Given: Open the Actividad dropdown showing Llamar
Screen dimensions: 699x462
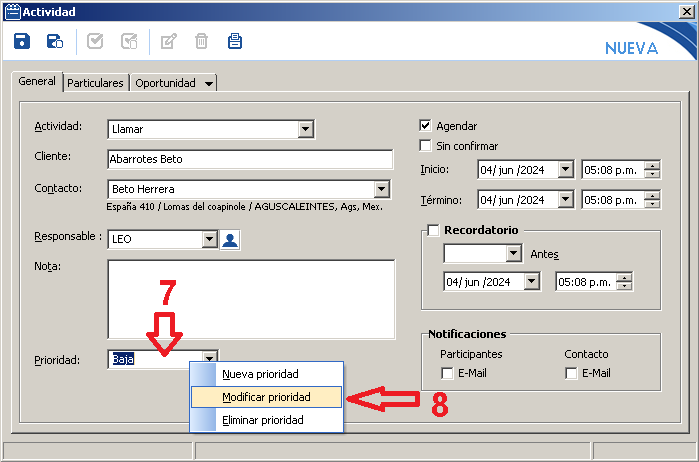Looking at the screenshot, I should click(x=305, y=129).
